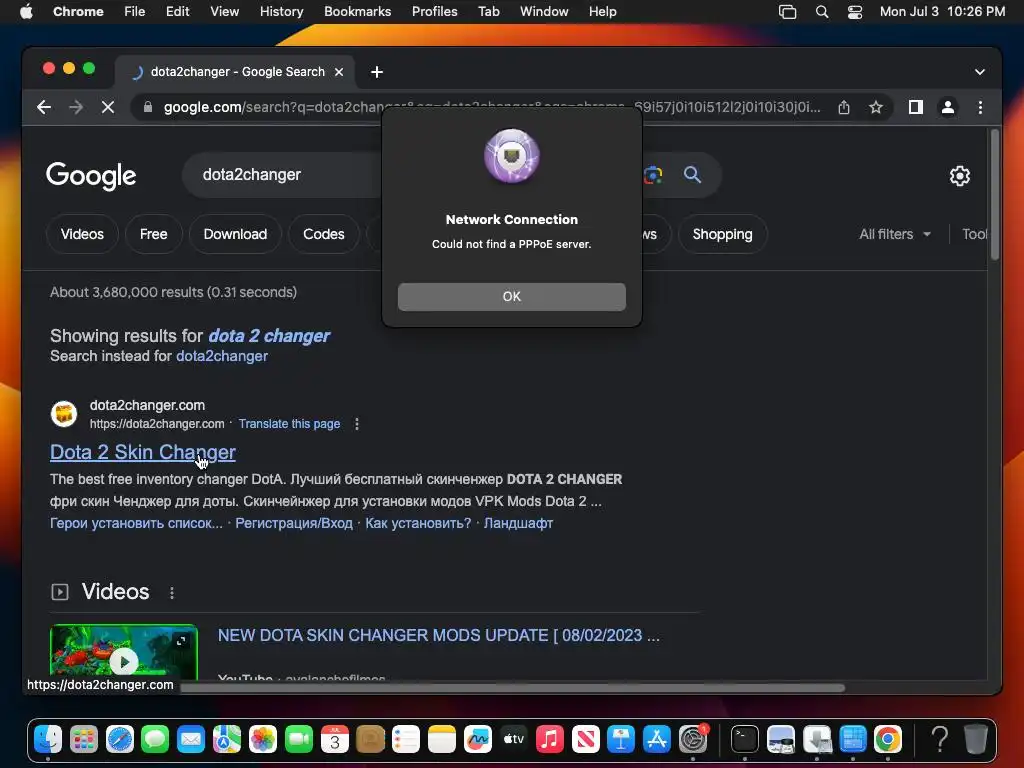The width and height of the screenshot is (1024, 768).
Task: Open Safari from the Dock
Action: point(120,739)
